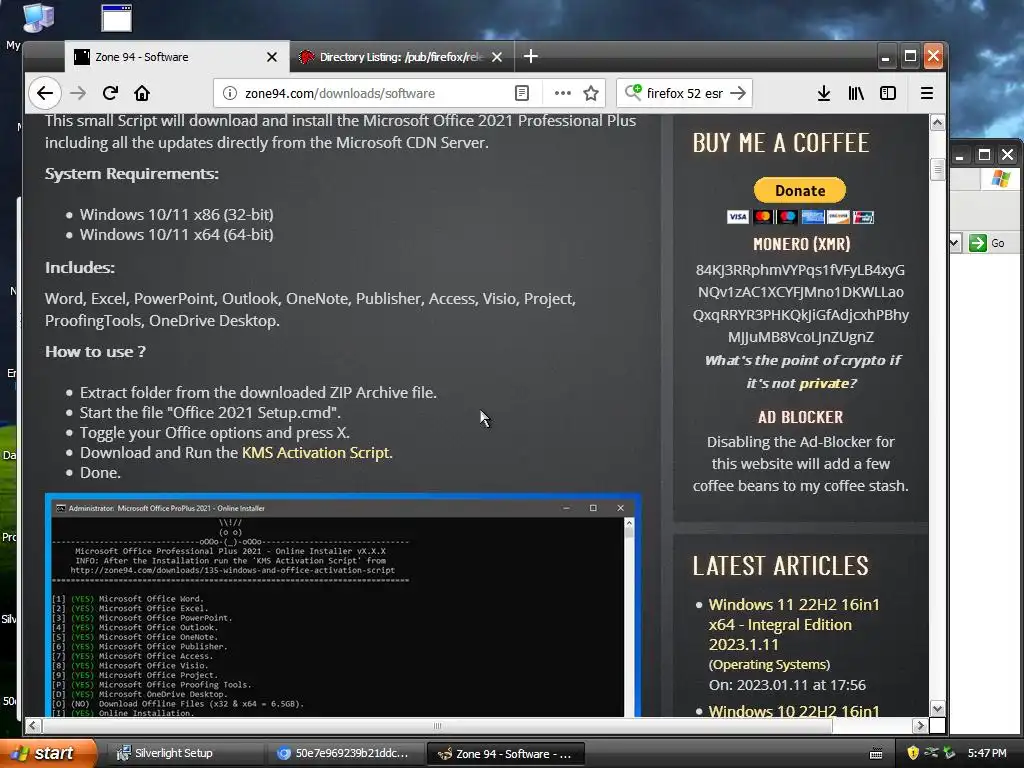Go to Firefox home page
Image resolution: width=1024 pixels, height=768 pixels.
click(x=142, y=93)
